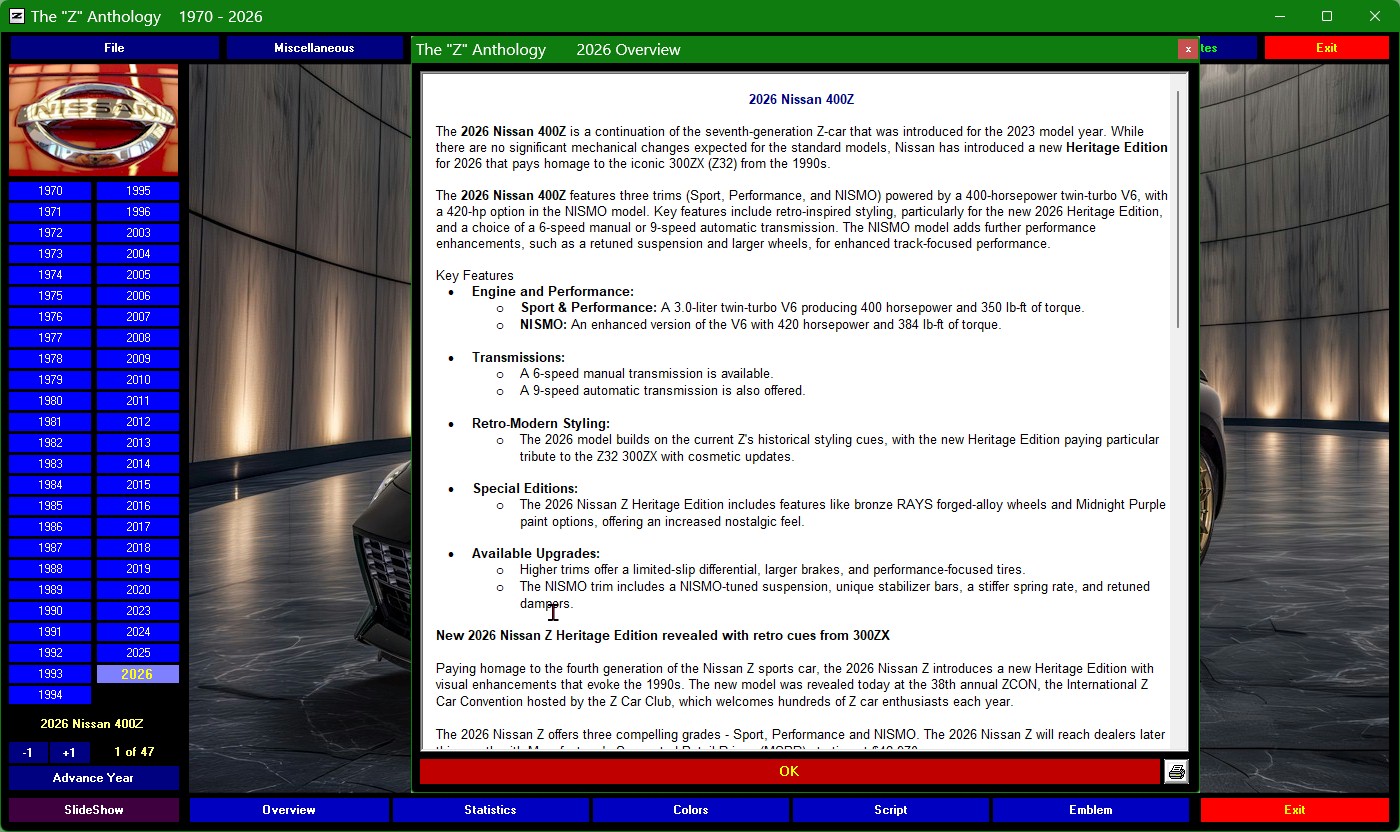Image resolution: width=1400 pixels, height=832 pixels.
Task: Start the SlideShow
Action: (x=93, y=810)
